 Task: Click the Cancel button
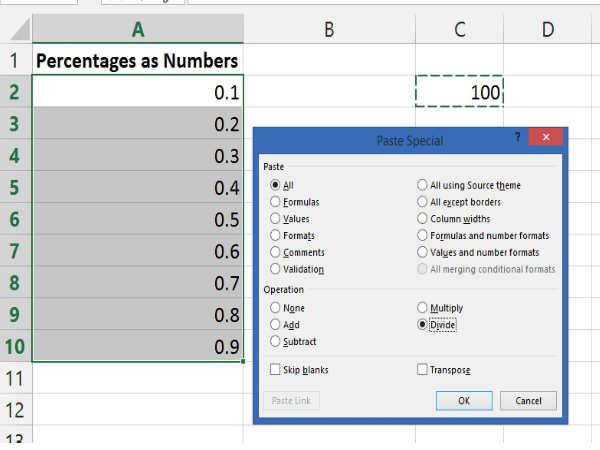528,401
